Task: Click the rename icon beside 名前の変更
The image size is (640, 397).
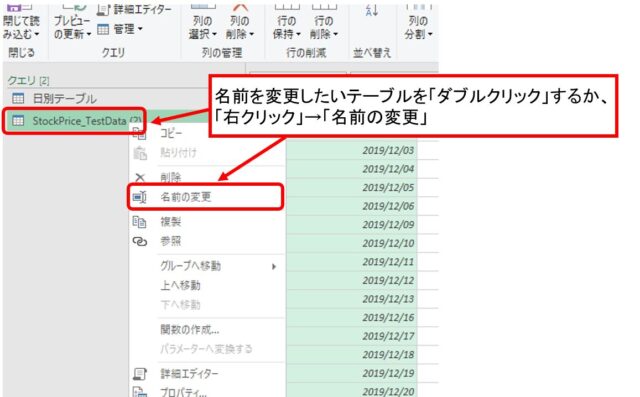Action: (140, 197)
